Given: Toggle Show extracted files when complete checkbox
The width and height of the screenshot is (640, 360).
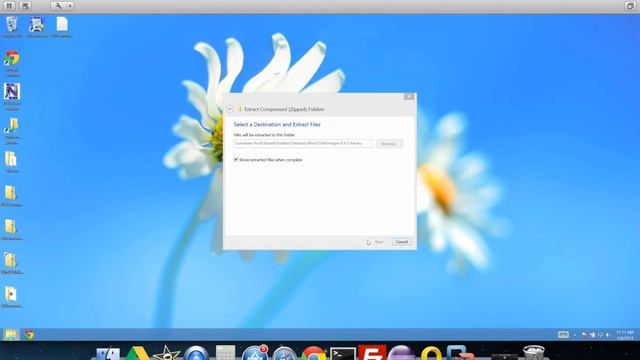Looking at the screenshot, I should (236, 160).
